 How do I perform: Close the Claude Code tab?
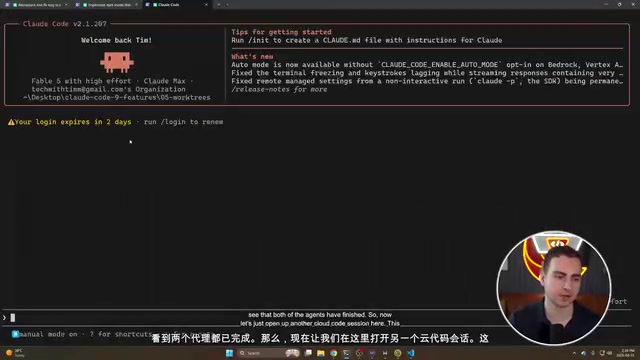click(206, 4)
